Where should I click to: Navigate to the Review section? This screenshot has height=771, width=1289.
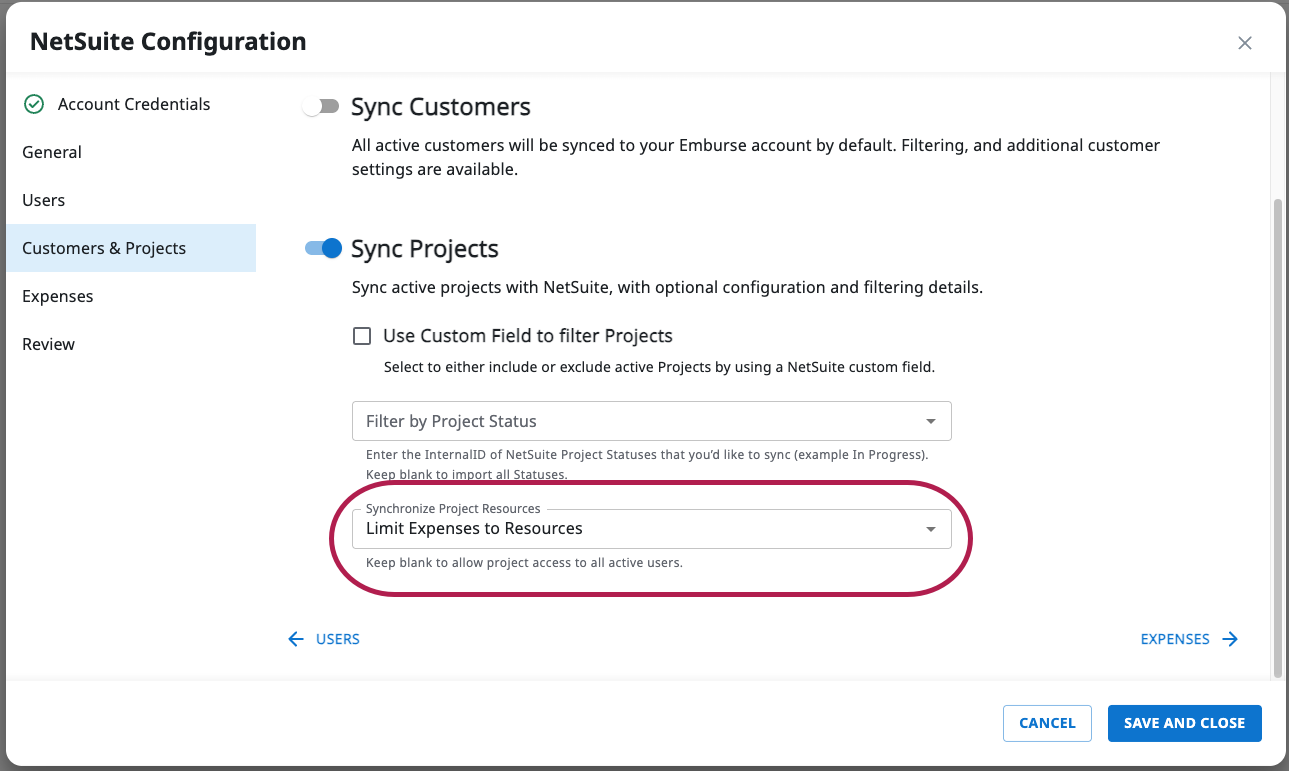(49, 344)
